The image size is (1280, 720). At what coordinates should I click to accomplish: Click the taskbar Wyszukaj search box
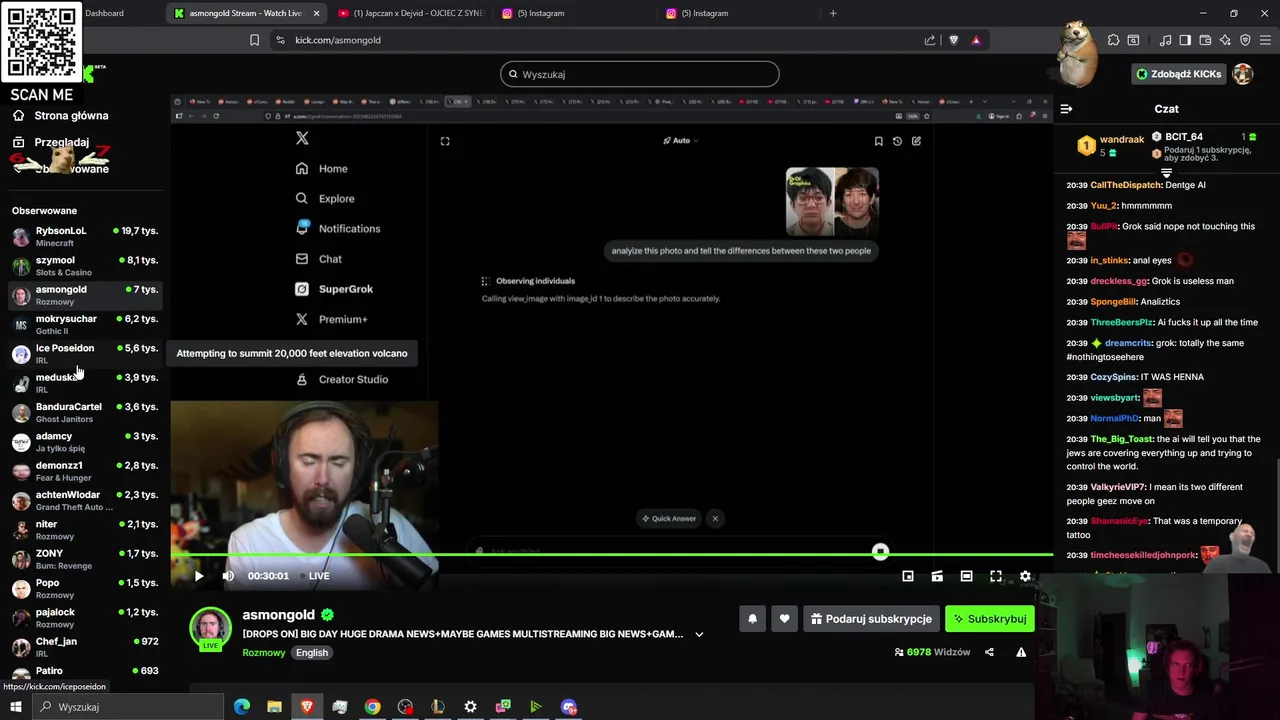(x=127, y=707)
